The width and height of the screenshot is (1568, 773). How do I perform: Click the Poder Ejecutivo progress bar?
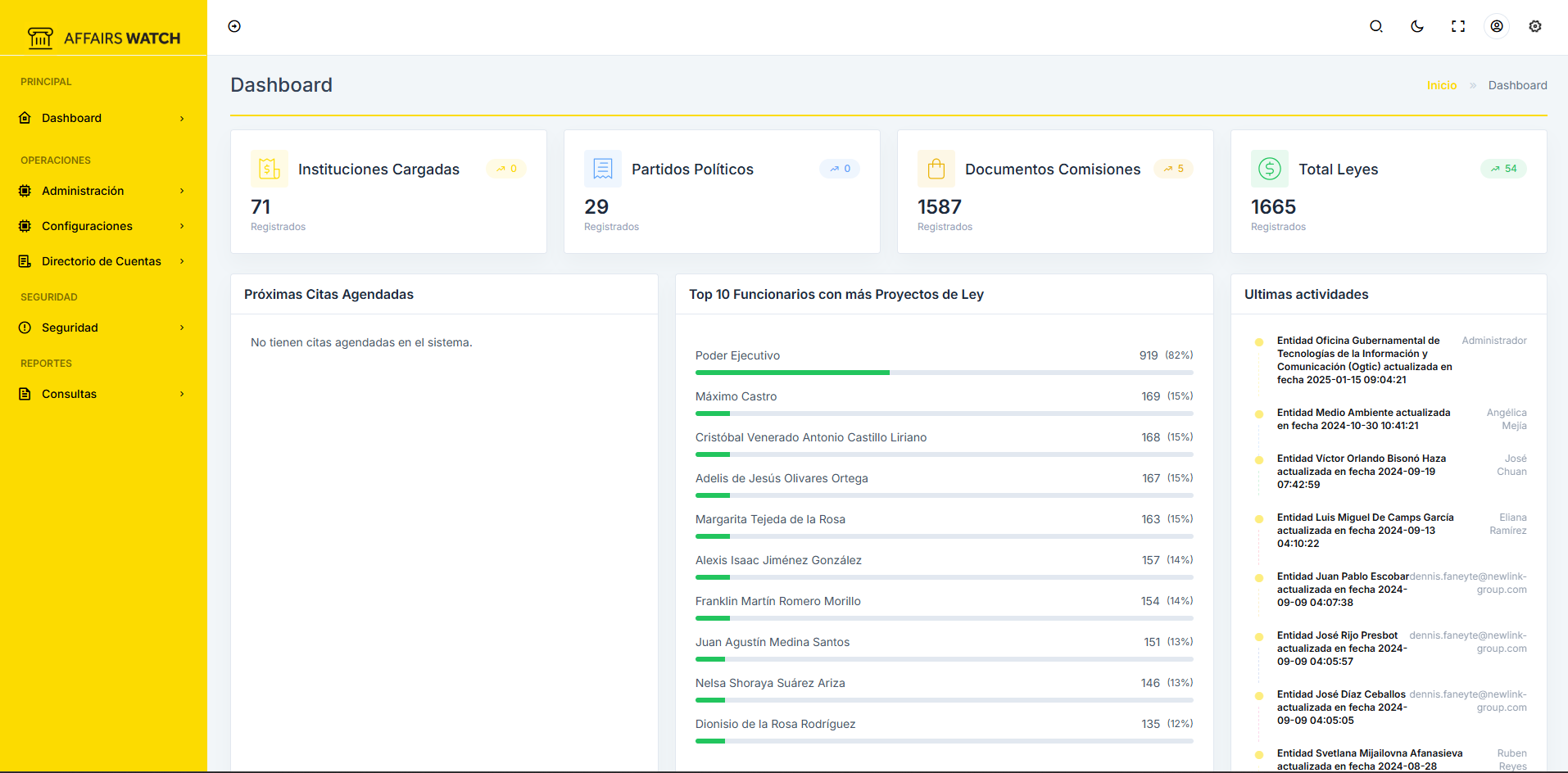click(x=944, y=373)
